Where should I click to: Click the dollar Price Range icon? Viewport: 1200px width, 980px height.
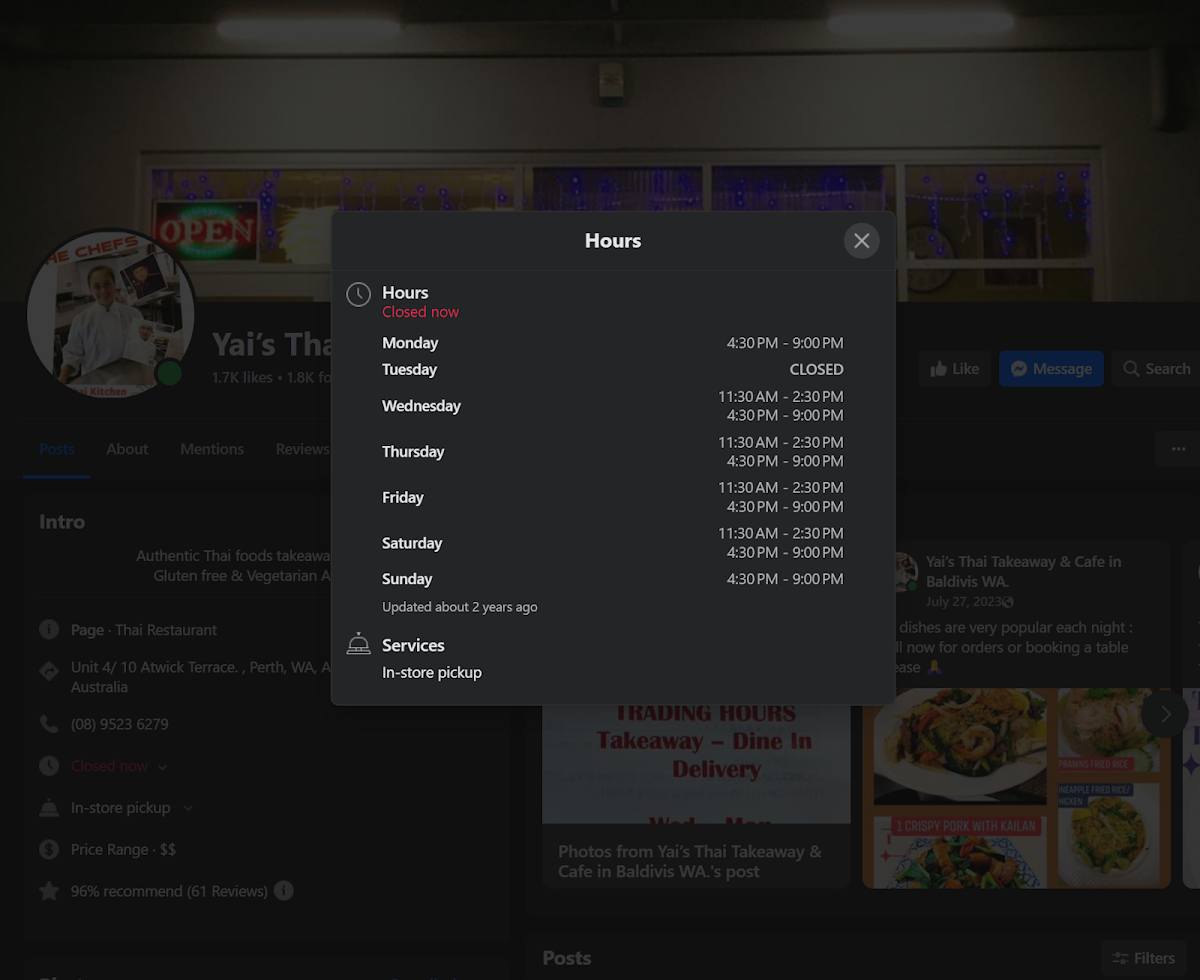click(x=49, y=849)
